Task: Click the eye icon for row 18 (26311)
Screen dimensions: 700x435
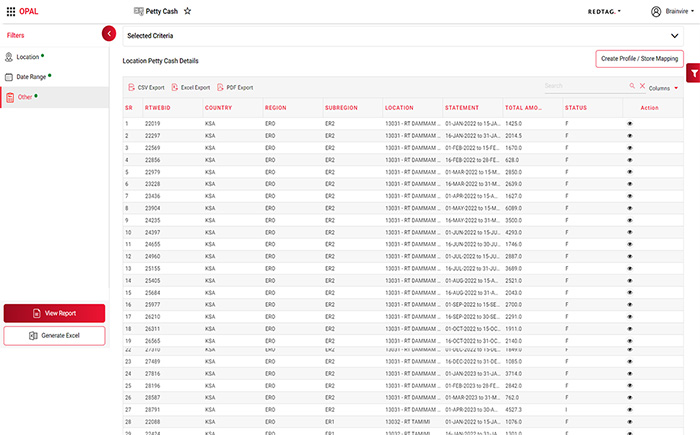Action: tap(630, 329)
